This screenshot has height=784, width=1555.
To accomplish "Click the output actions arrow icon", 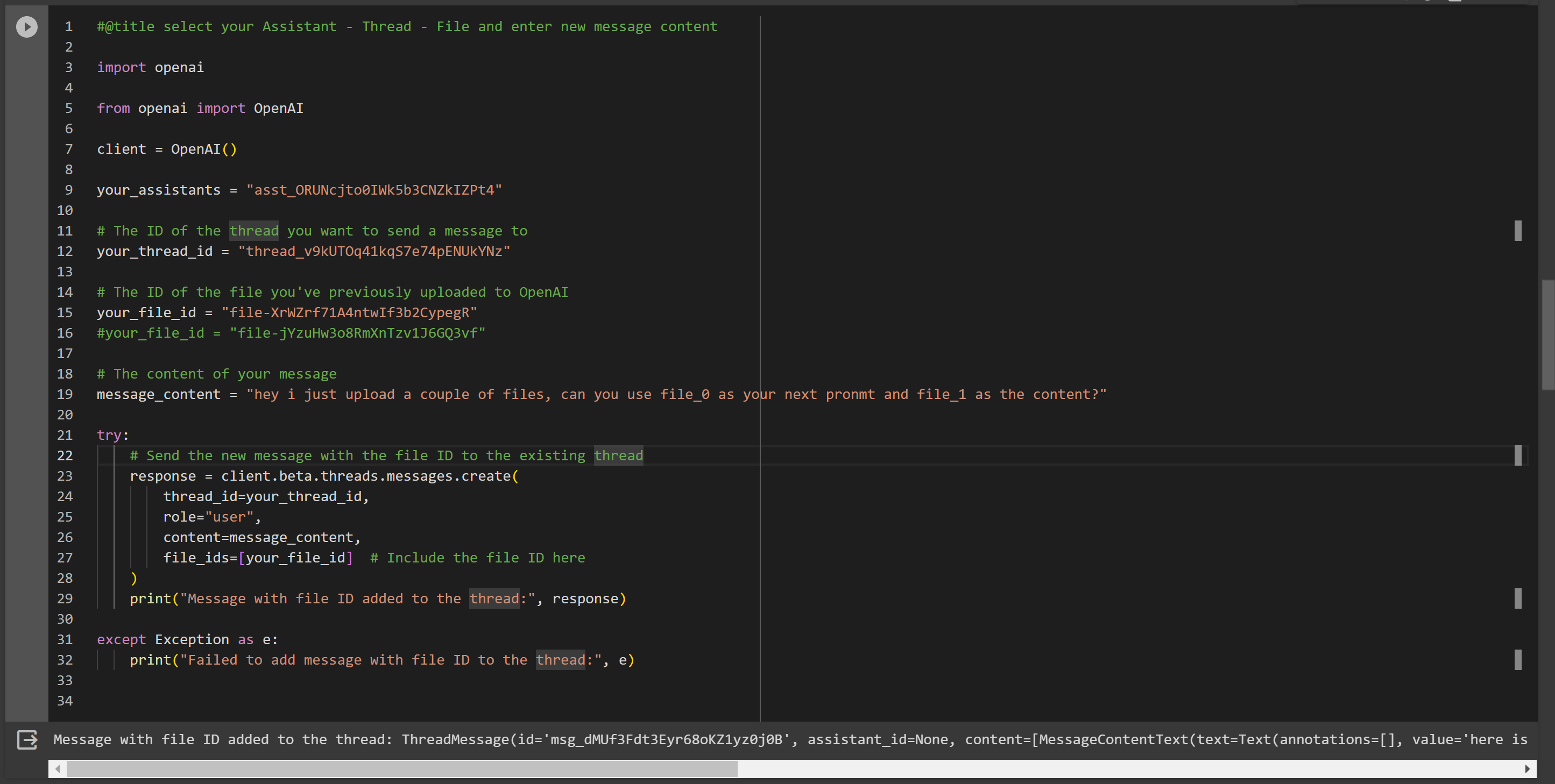I will (27, 739).
